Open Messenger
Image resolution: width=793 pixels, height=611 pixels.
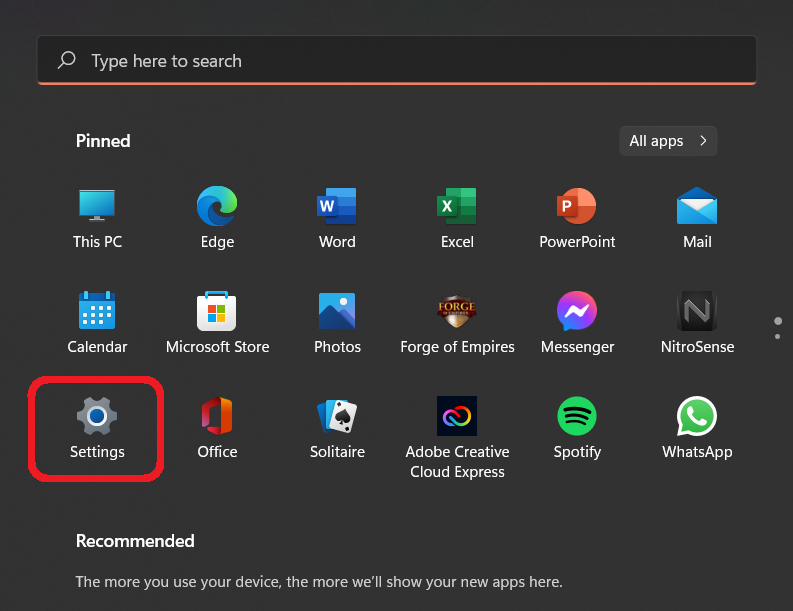[x=577, y=323]
